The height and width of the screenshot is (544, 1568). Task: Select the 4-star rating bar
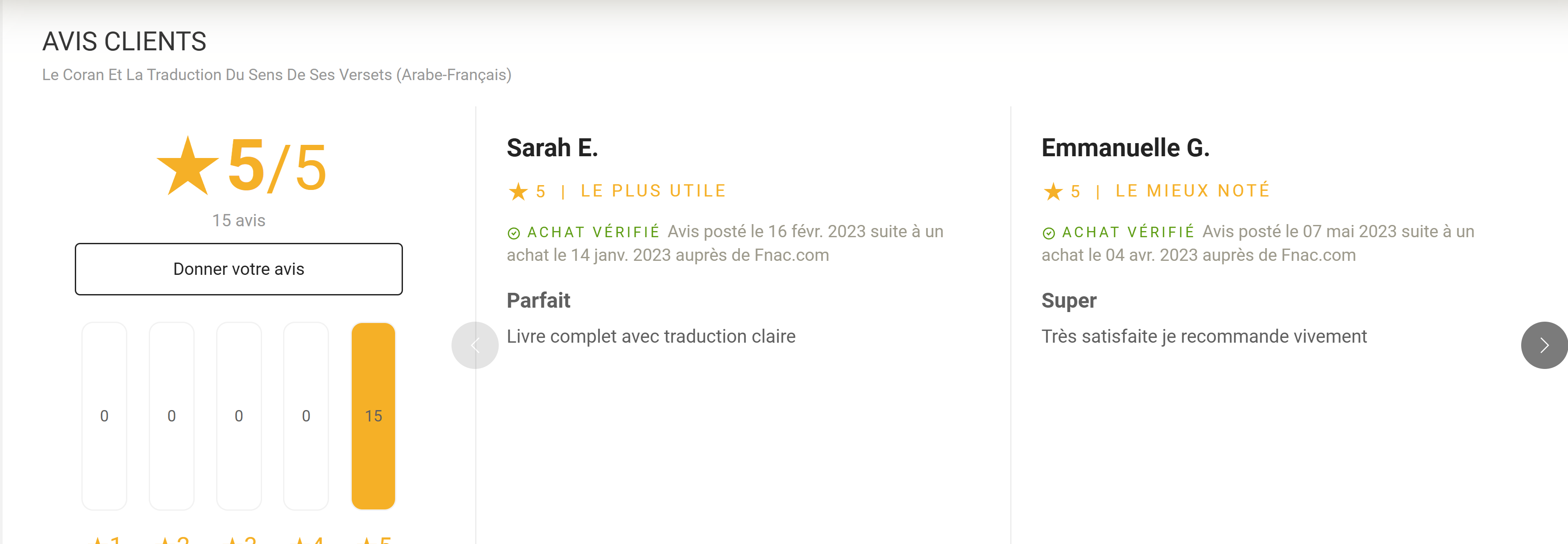306,416
